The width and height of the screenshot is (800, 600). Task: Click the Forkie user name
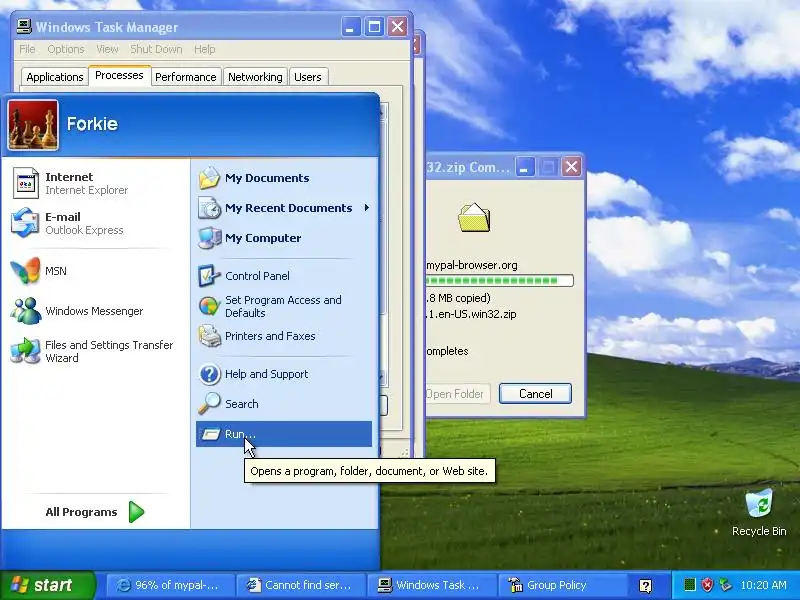(92, 124)
